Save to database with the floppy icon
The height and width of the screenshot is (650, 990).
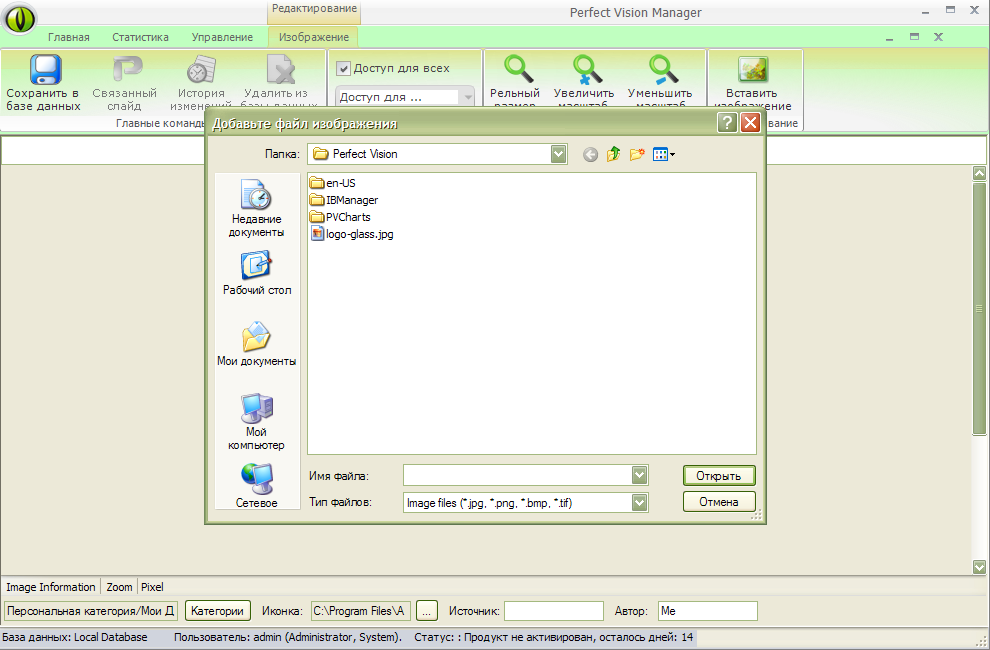[x=45, y=69]
